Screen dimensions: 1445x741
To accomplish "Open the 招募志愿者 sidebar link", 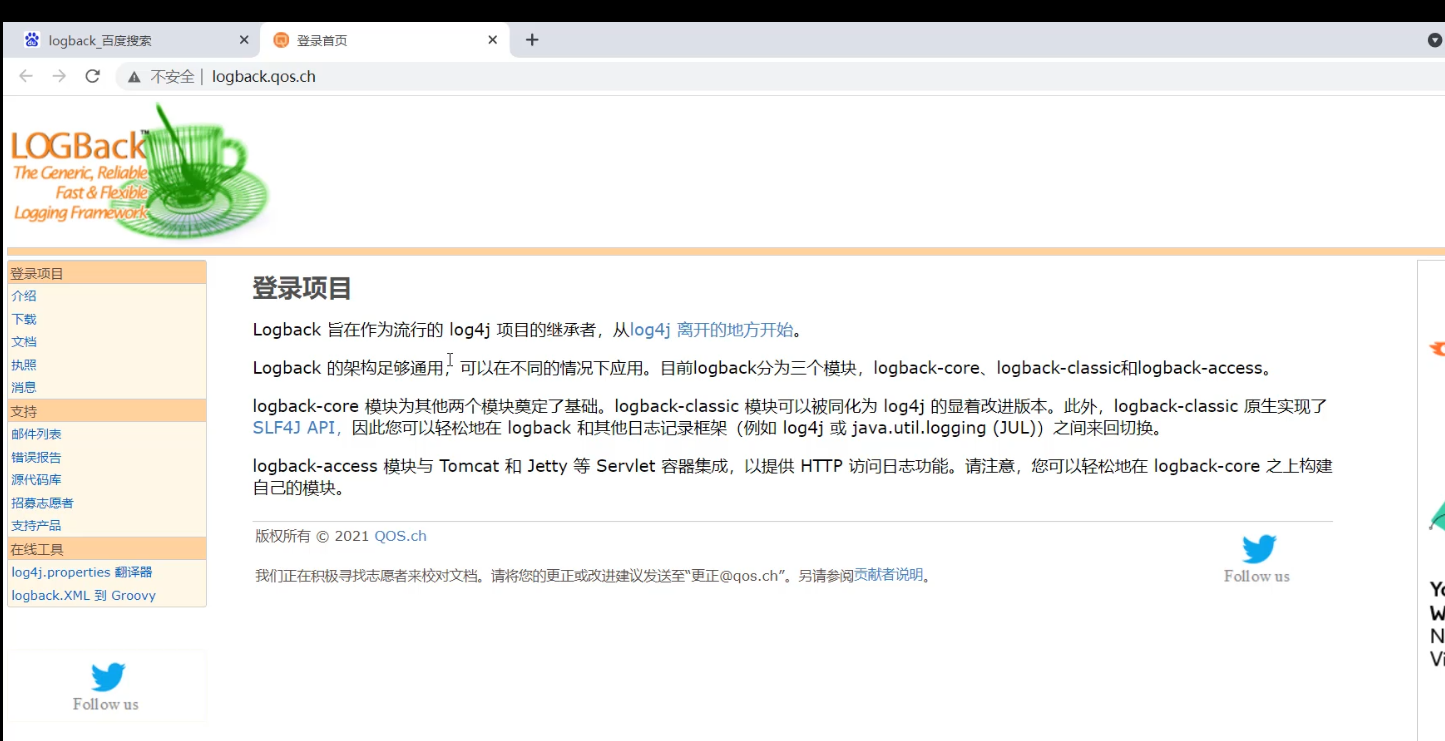I will [x=42, y=503].
